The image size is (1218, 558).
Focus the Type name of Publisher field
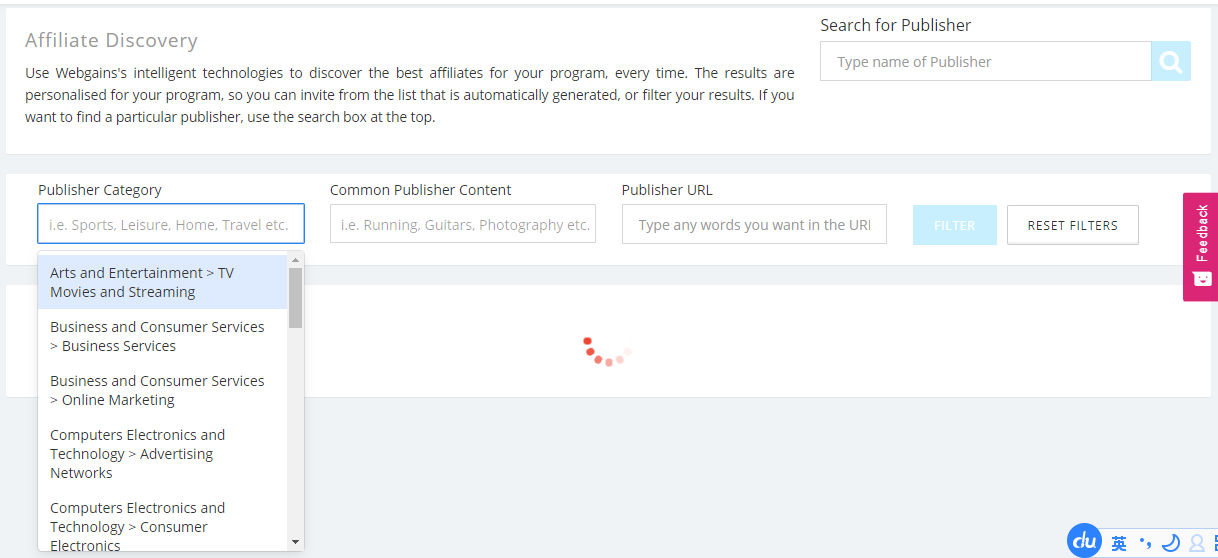986,61
